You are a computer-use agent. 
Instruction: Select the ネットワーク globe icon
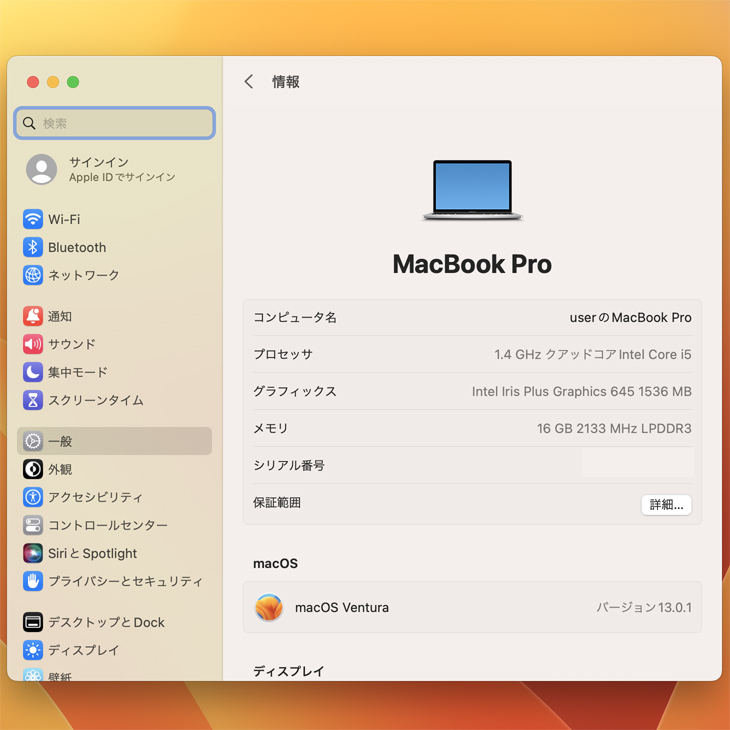pyautogui.click(x=33, y=275)
